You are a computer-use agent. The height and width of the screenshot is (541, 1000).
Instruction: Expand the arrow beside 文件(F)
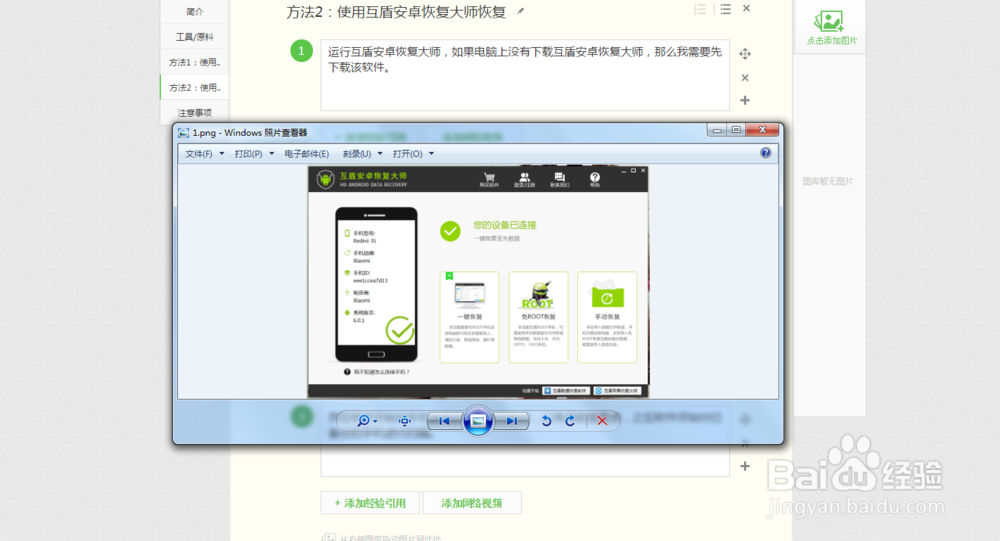222,154
